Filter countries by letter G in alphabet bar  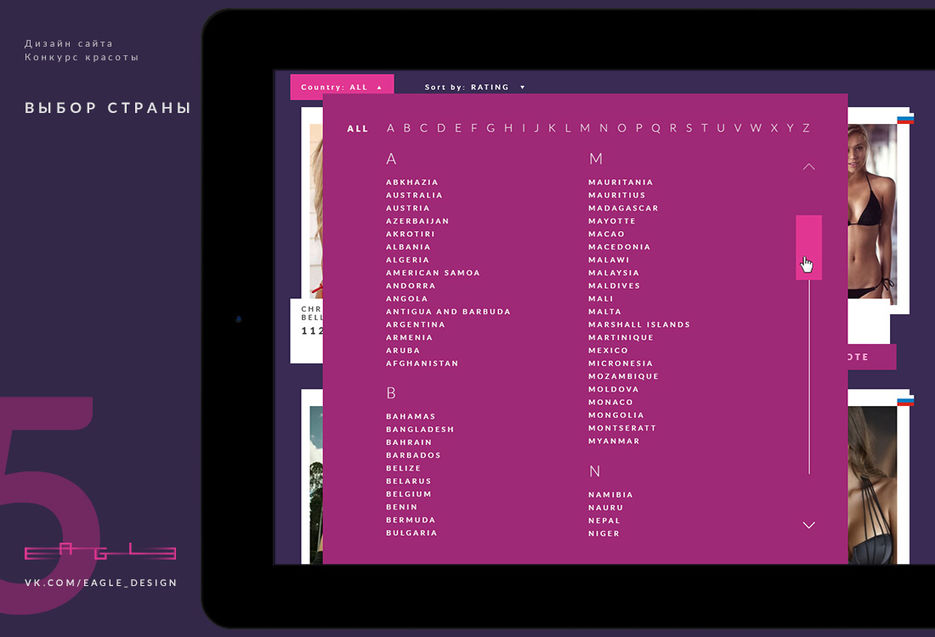[491, 128]
